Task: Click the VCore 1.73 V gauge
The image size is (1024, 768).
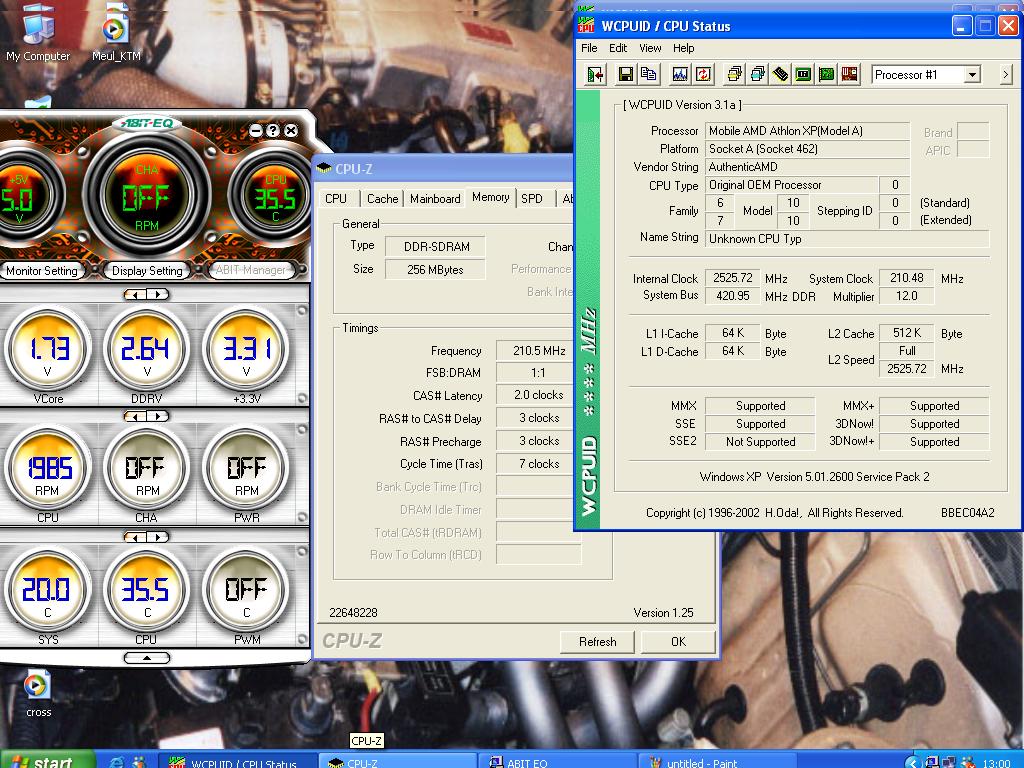Action: click(47, 349)
